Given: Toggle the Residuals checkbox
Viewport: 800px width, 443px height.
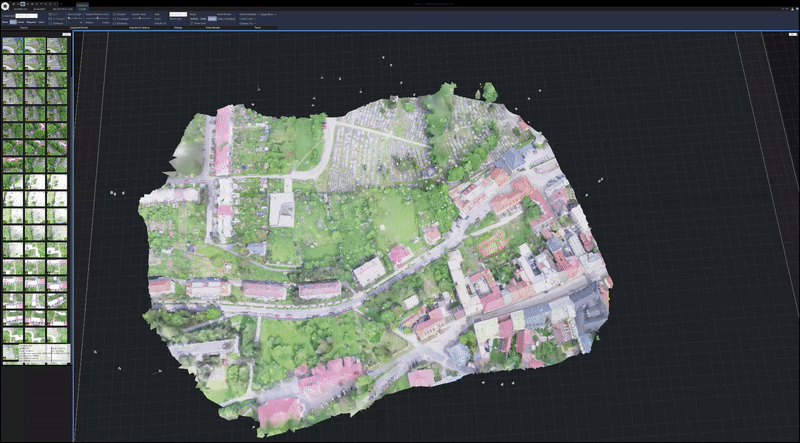Looking at the screenshot, I should (116, 23).
